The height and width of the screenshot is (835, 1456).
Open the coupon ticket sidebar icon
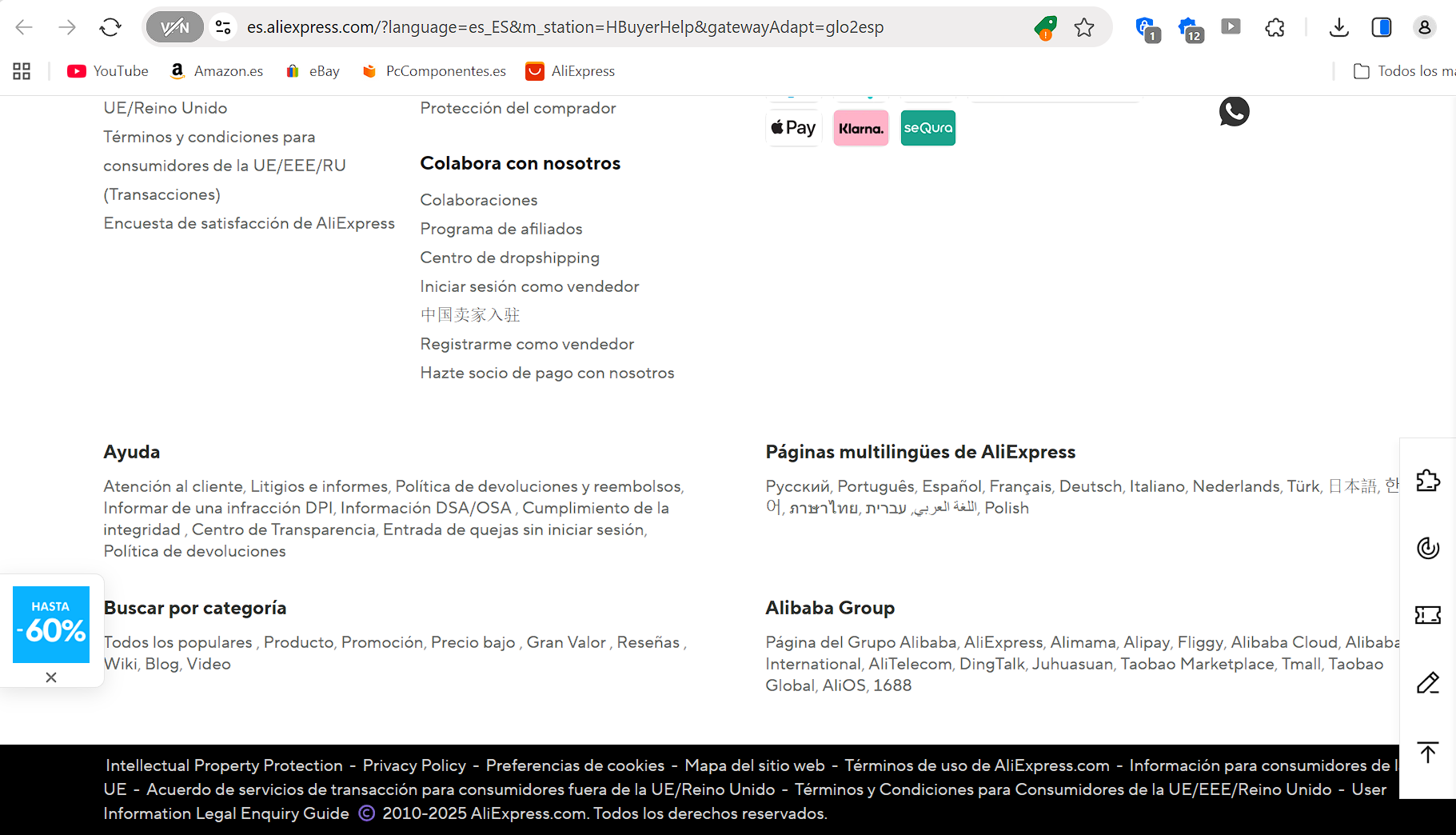[1427, 615]
